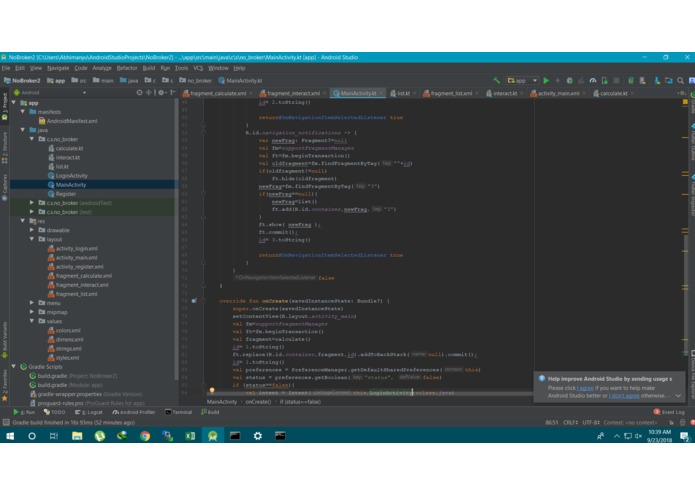Viewport: 695px width, 494px height.
Task: Toggle tool window bars icon in status bar
Action: pyautogui.click(x=6, y=422)
